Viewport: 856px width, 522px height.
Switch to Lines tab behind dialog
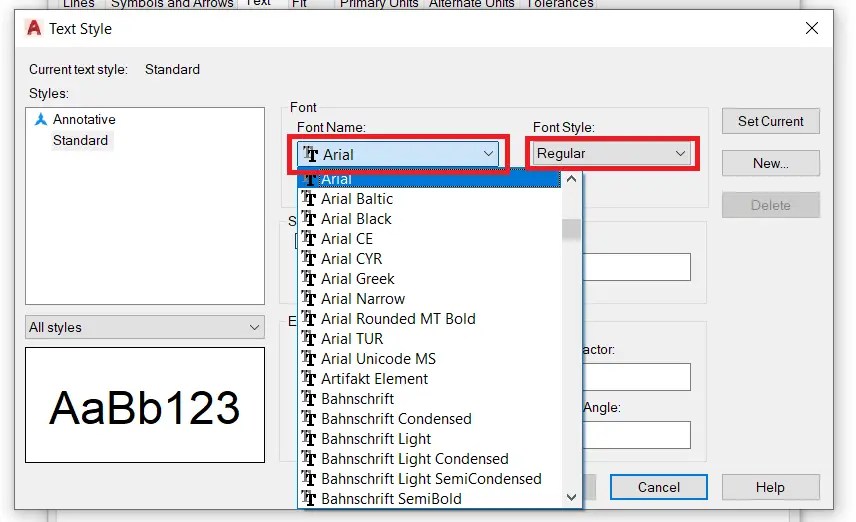click(79, 4)
